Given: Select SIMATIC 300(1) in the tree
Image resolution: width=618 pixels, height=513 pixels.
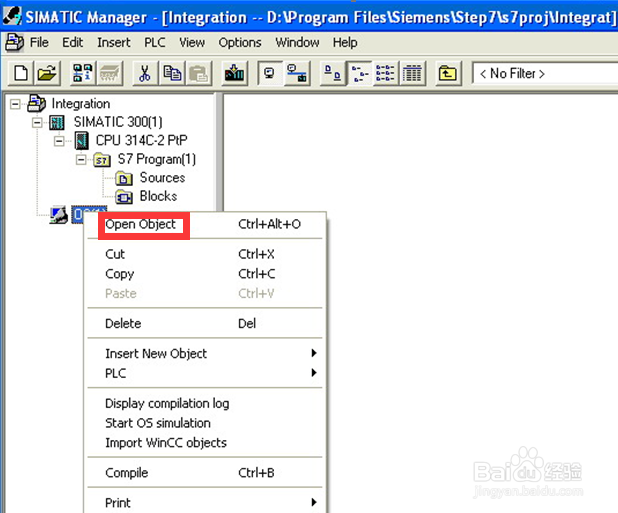Looking at the screenshot, I should click(x=118, y=122).
